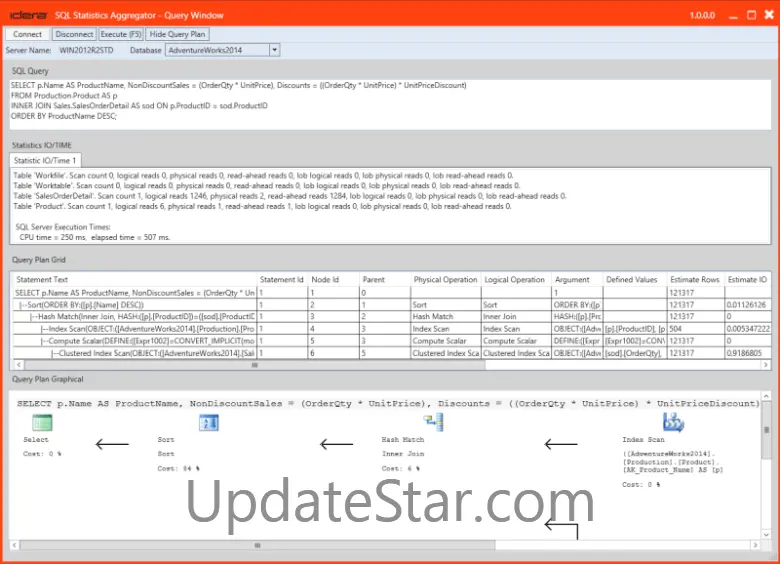Image resolution: width=780 pixels, height=564 pixels.
Task: Click the 'Cost: 84 %' Sort label
Action: coord(178,469)
